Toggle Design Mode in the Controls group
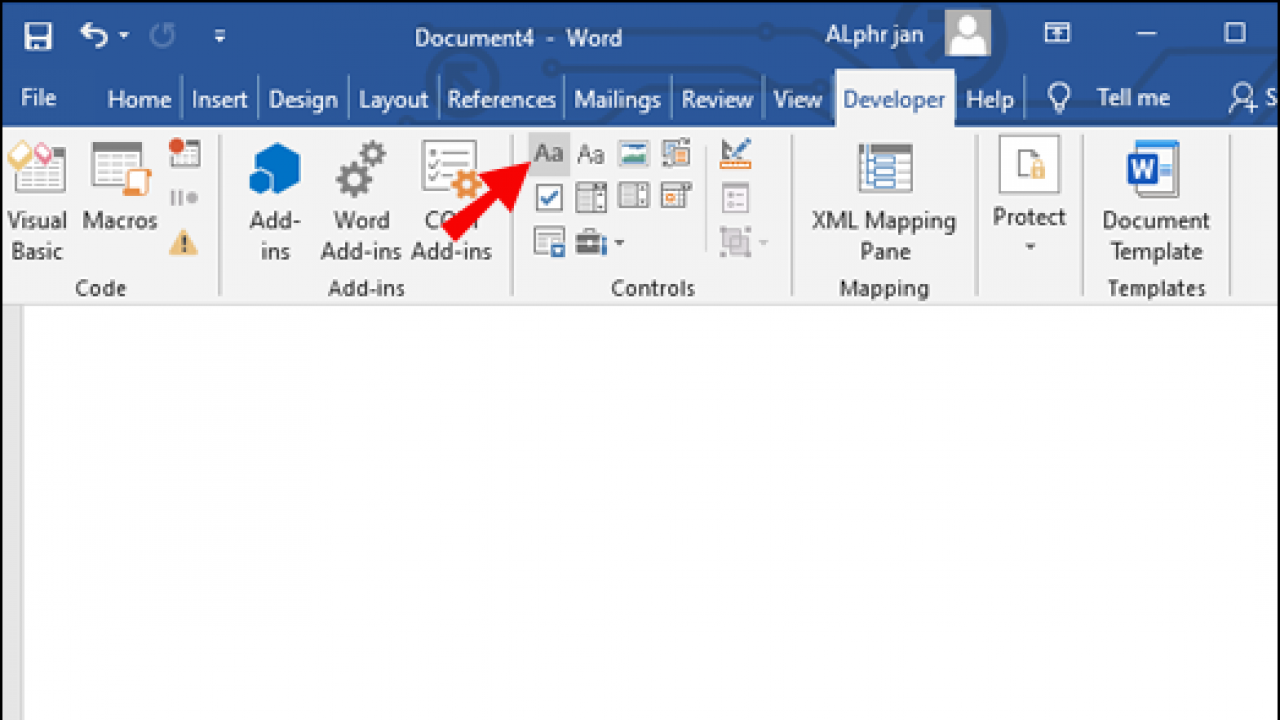 (x=735, y=152)
